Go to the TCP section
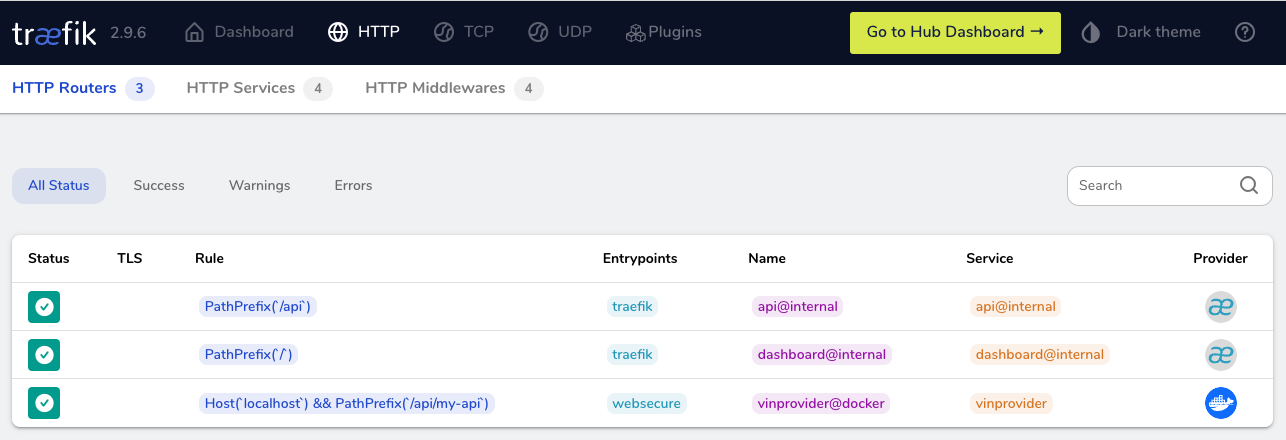Screen dimensions: 1286x440 (x=464, y=32)
